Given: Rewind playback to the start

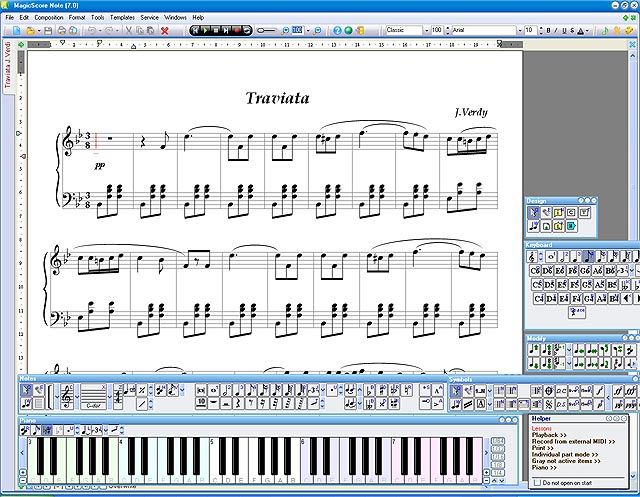Looking at the screenshot, I should click(195, 30).
